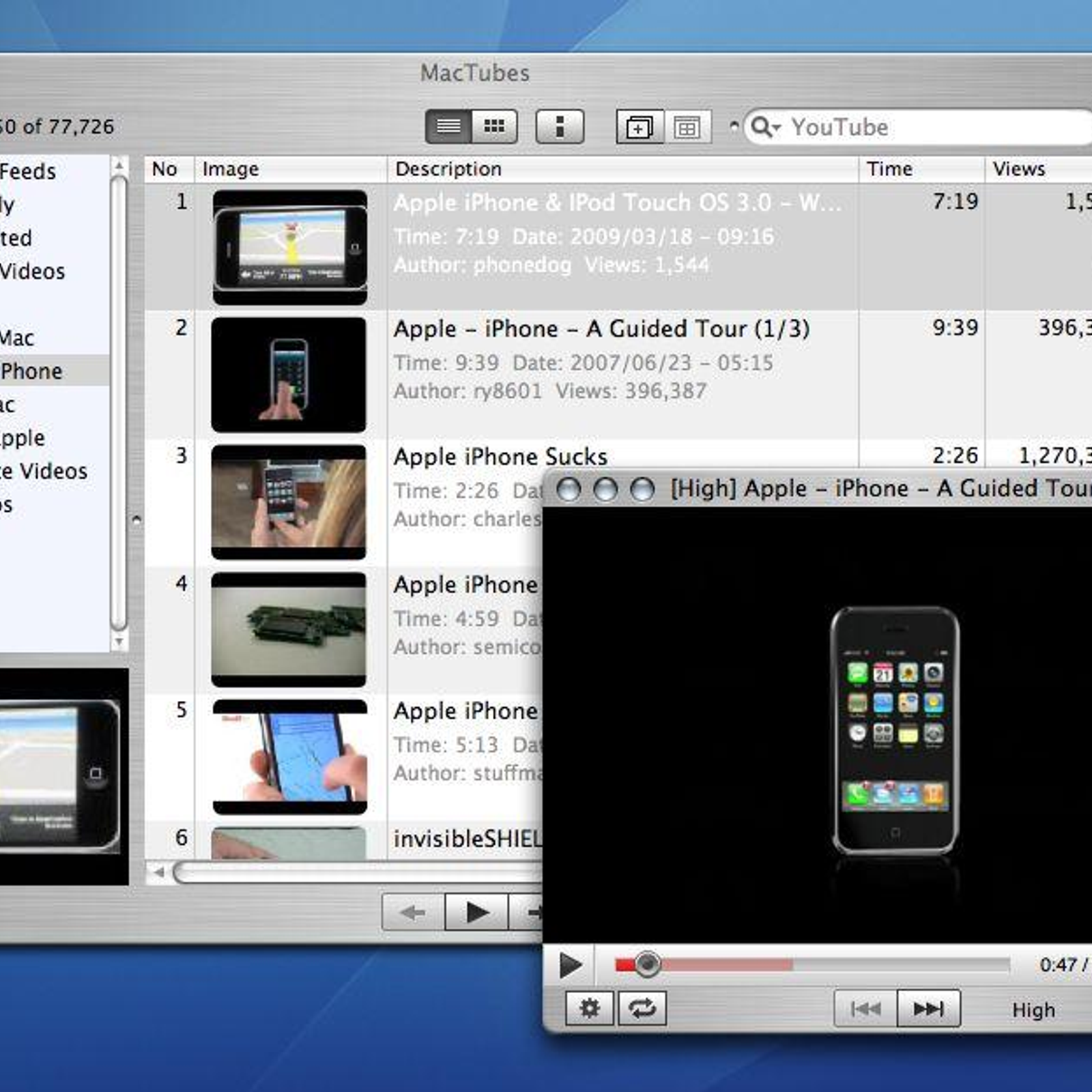Click the info button in toolbar
Viewport: 1092px width, 1092px height.
click(x=560, y=126)
